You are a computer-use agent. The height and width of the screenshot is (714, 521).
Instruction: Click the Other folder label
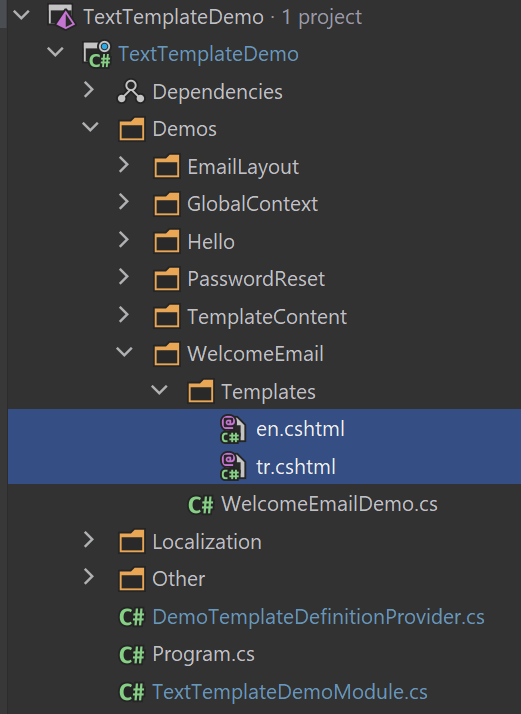click(179, 579)
